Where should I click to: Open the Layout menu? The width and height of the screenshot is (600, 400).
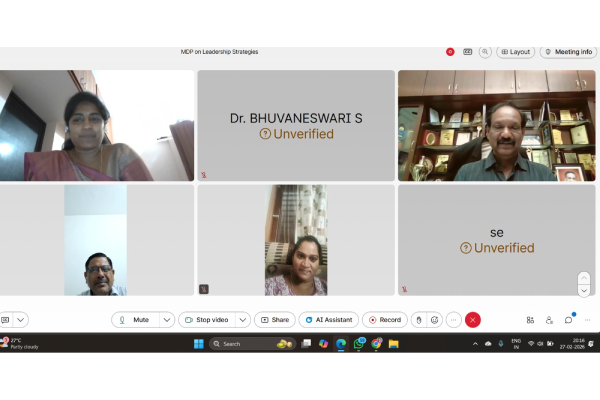coord(516,52)
